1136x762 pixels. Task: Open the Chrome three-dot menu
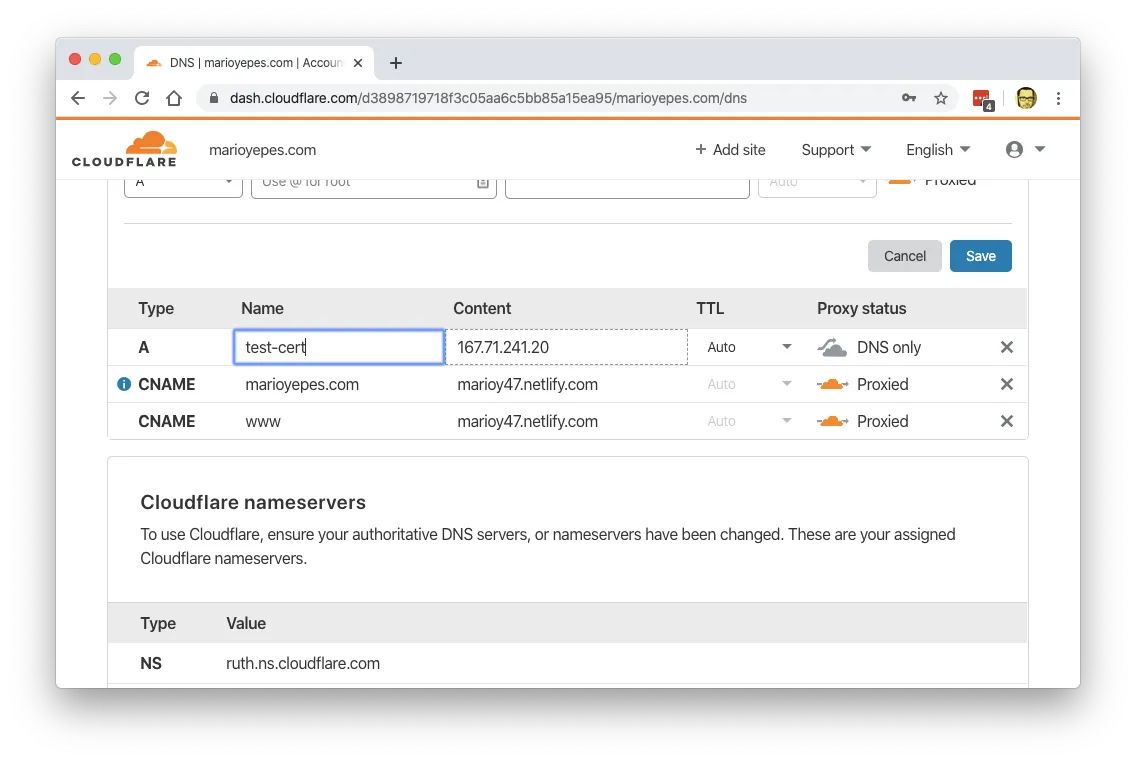point(1058,98)
